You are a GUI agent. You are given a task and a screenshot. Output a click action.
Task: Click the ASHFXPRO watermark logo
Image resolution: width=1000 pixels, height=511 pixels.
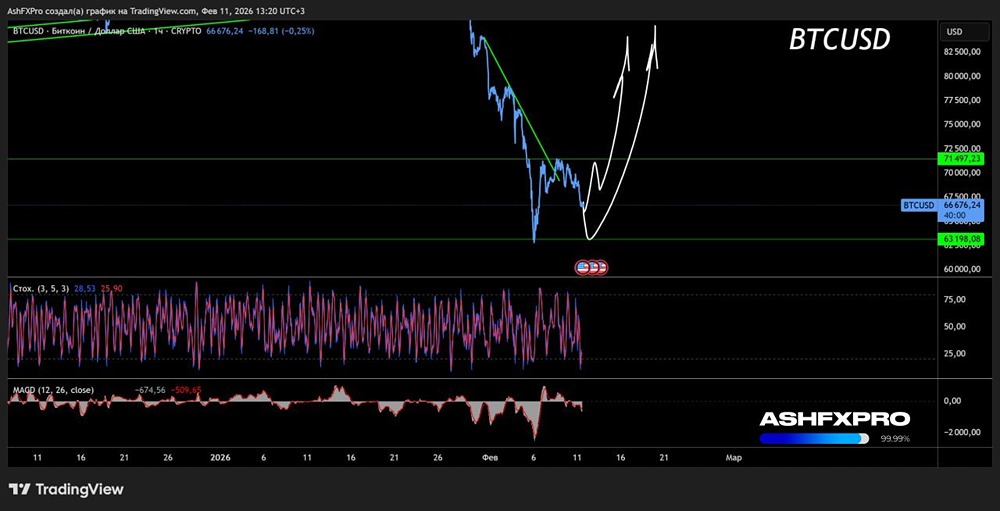[834, 419]
